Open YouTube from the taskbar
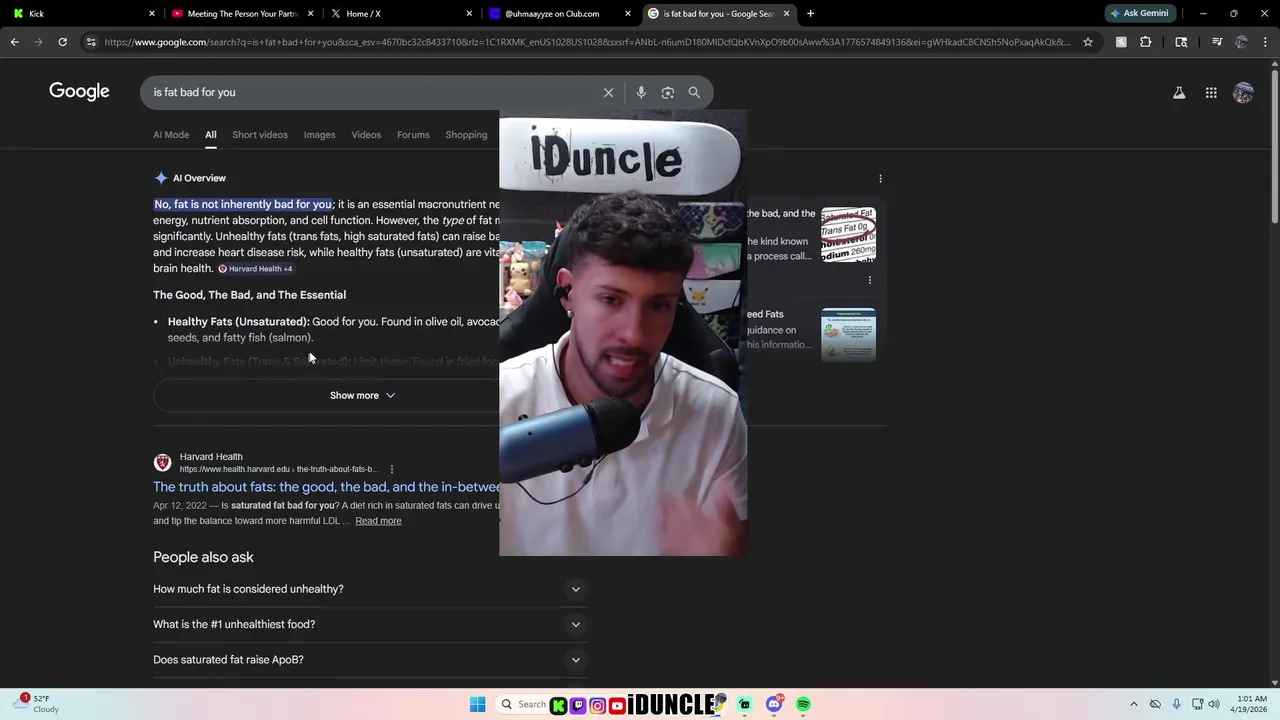Viewport: 1280px width, 720px height. [617, 705]
